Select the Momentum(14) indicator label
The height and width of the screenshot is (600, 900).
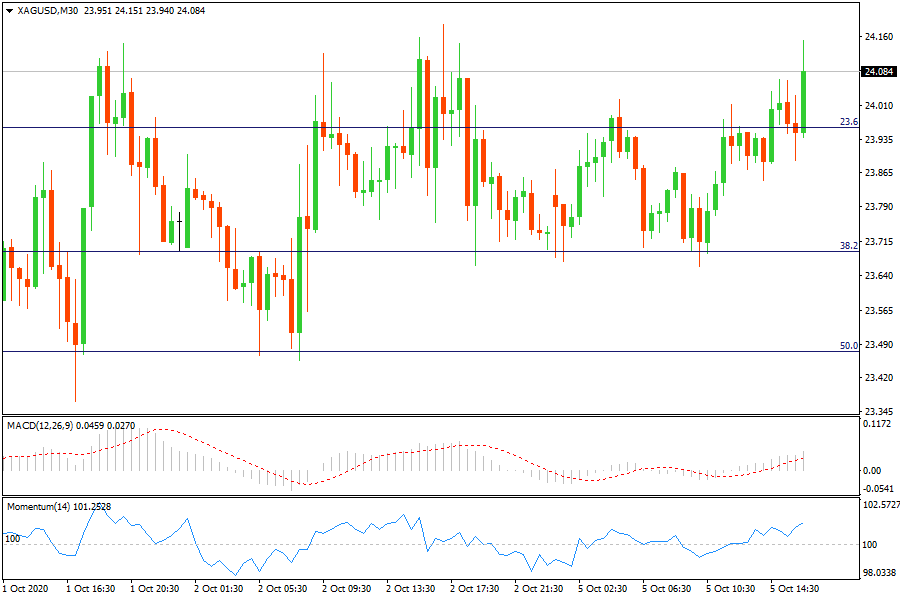37,507
